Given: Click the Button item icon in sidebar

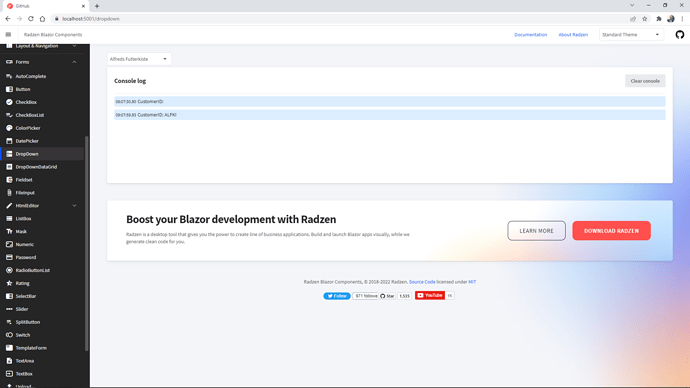Looking at the screenshot, I should (x=9, y=89).
